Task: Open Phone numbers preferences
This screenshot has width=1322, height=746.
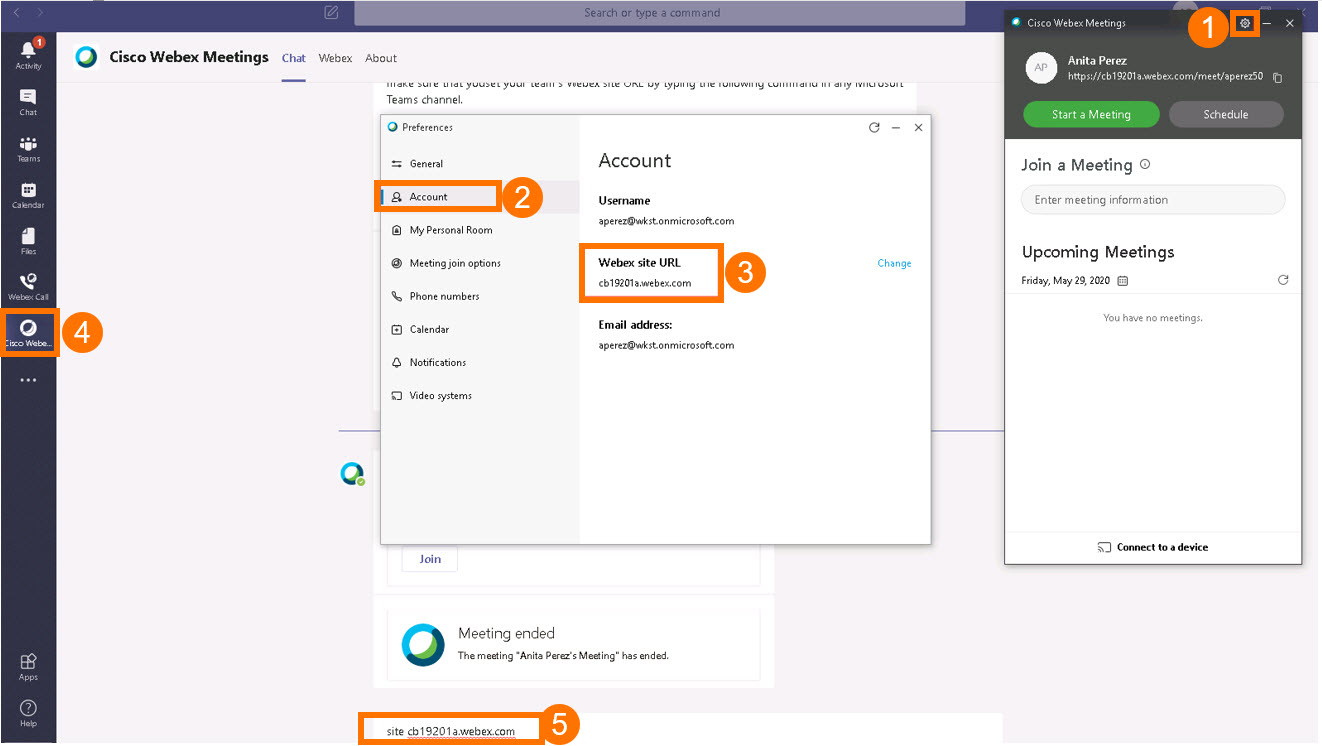Action: (x=480, y=296)
